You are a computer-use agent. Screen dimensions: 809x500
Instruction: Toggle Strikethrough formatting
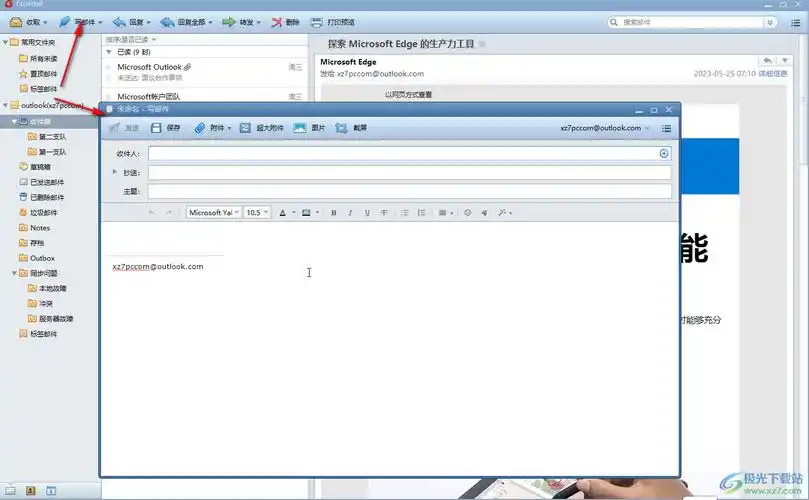click(384, 213)
